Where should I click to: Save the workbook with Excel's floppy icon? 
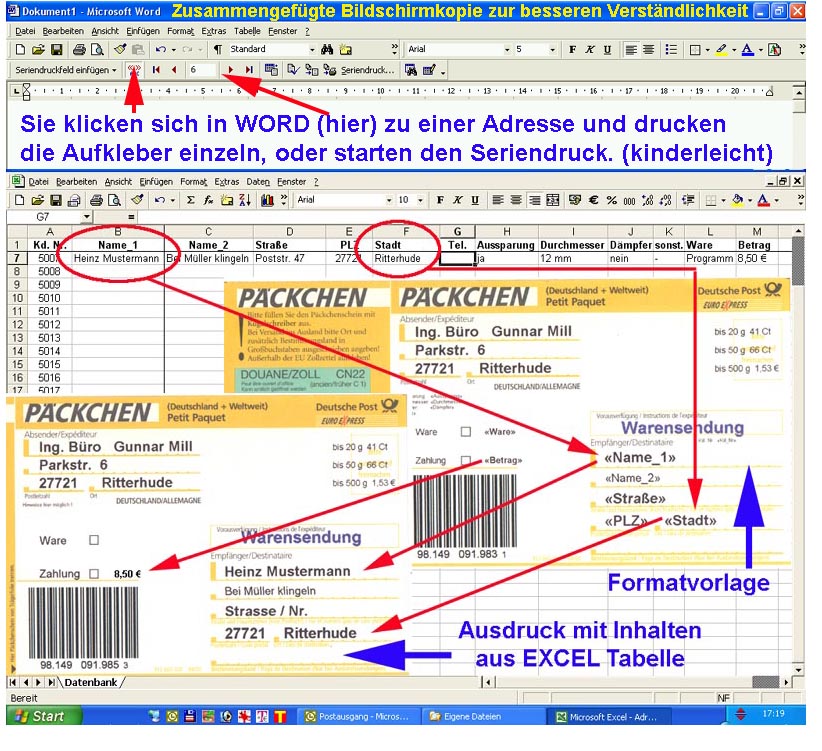point(56,200)
